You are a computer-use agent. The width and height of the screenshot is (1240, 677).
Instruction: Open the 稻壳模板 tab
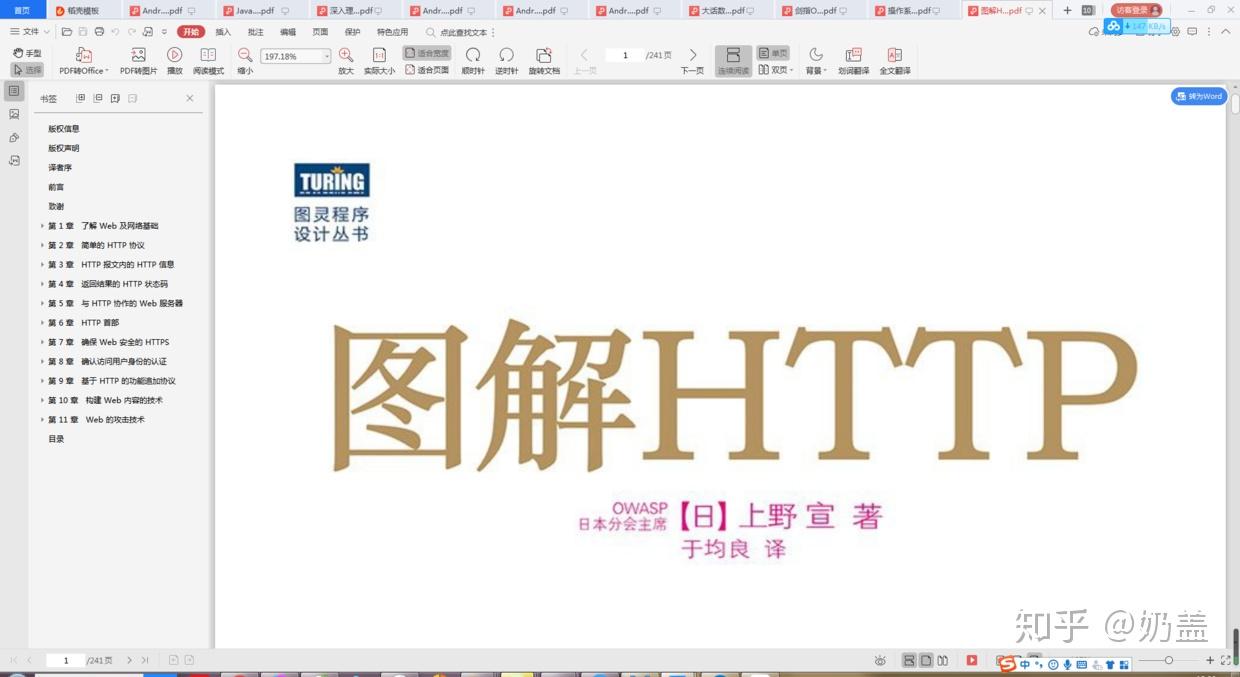pos(84,10)
